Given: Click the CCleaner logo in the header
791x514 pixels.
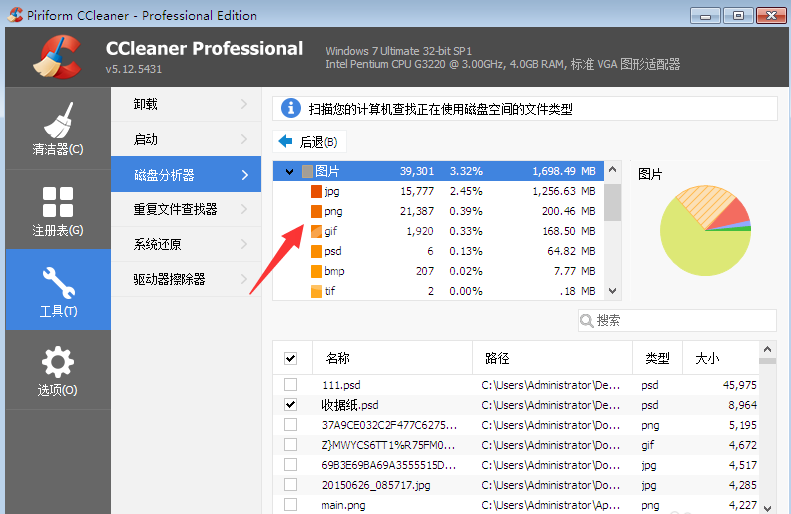Looking at the screenshot, I should 57,57.
